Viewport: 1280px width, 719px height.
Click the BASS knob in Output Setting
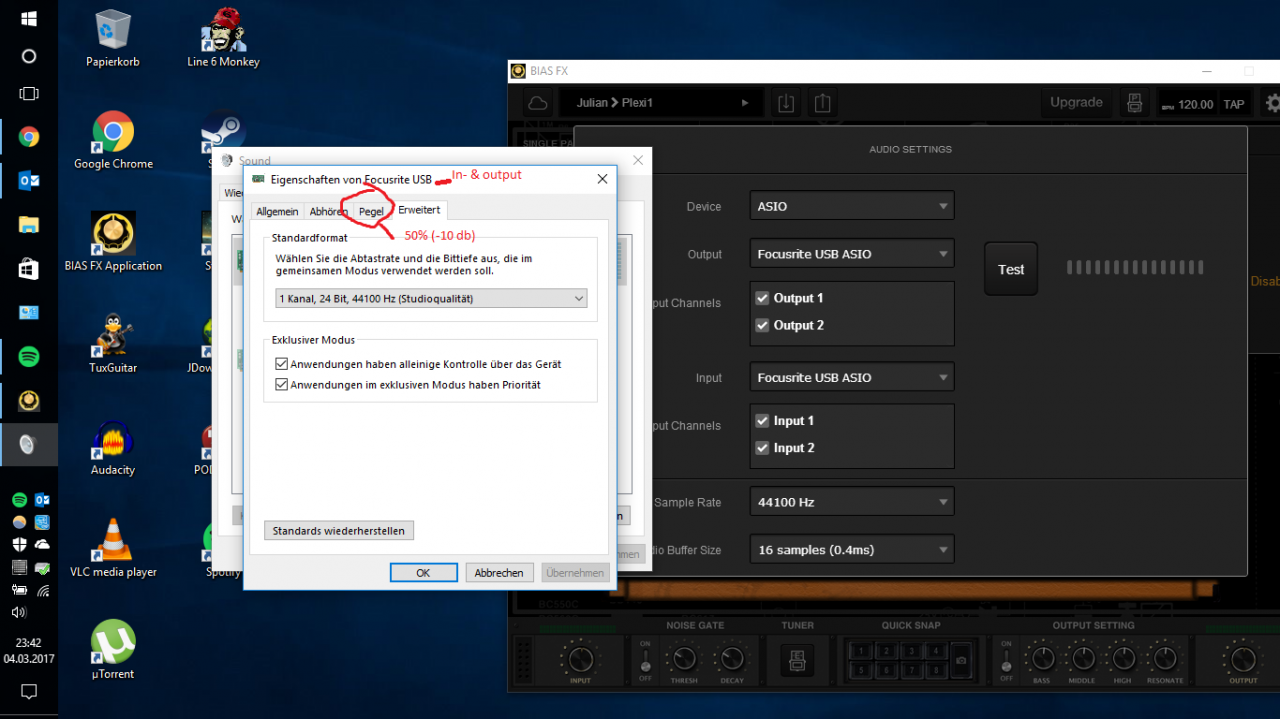coord(1042,658)
